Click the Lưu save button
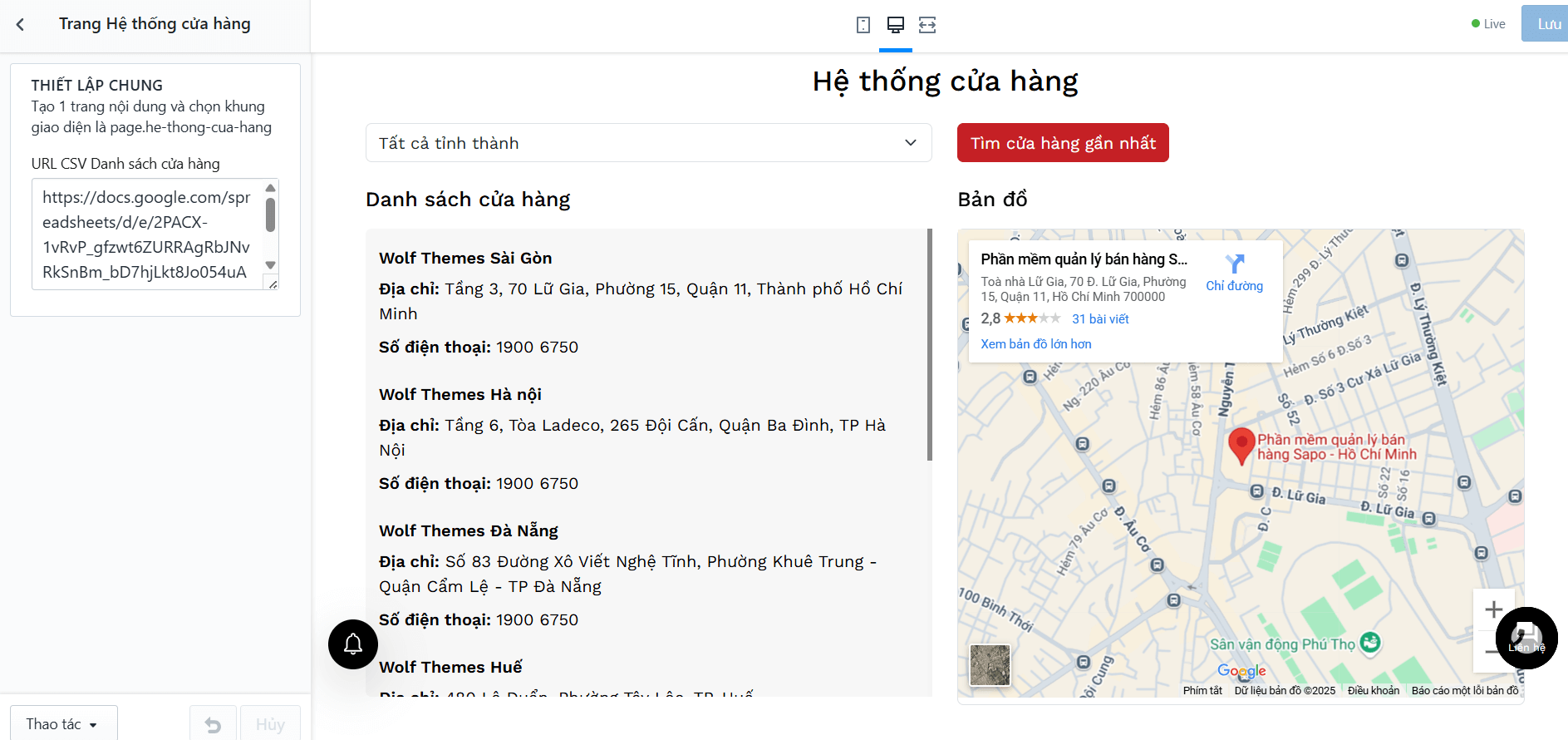This screenshot has height=740, width=1568. click(1546, 24)
